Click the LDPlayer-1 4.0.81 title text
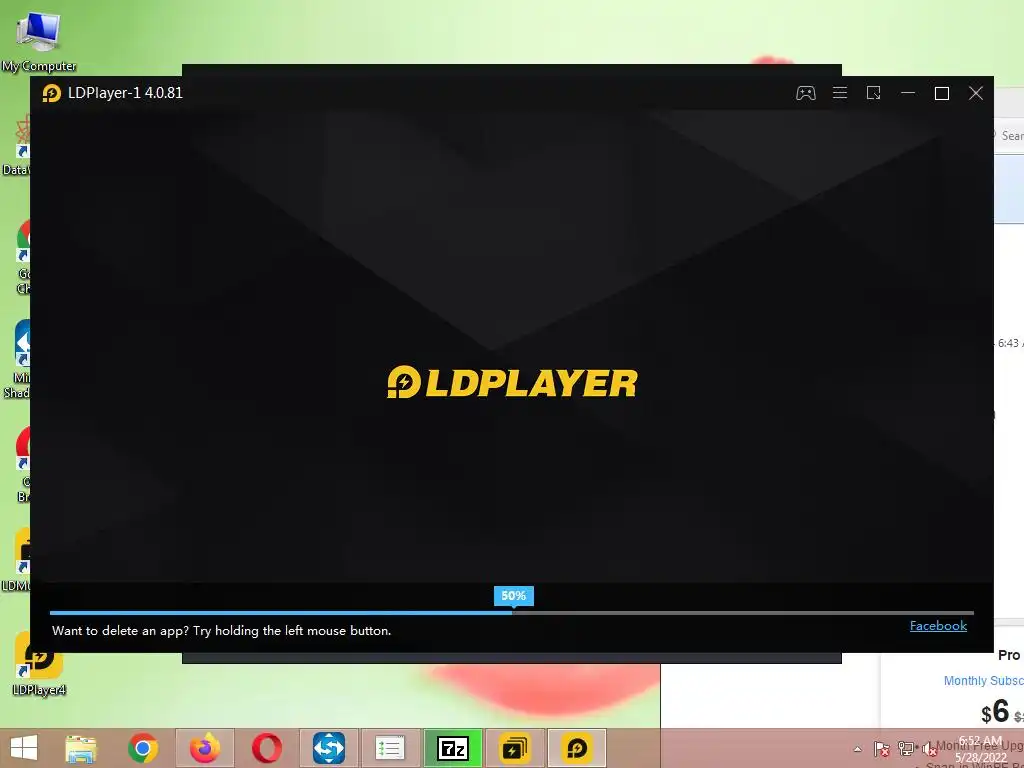Image resolution: width=1024 pixels, height=768 pixels. tap(125, 93)
